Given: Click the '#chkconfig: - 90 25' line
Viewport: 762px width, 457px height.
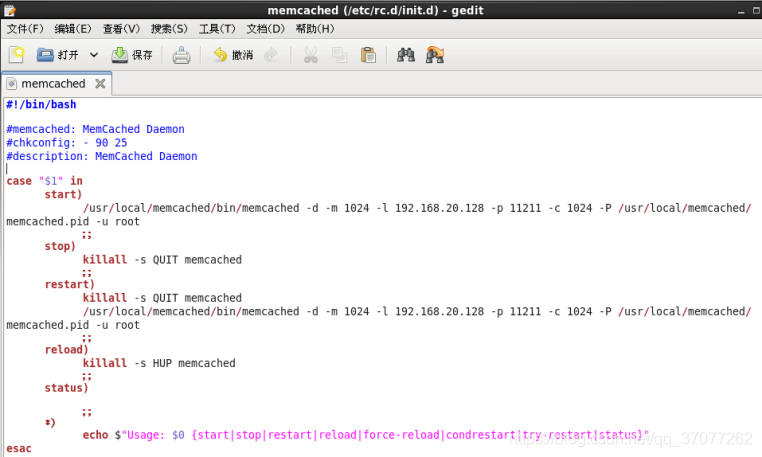Looking at the screenshot, I should coord(67,143).
